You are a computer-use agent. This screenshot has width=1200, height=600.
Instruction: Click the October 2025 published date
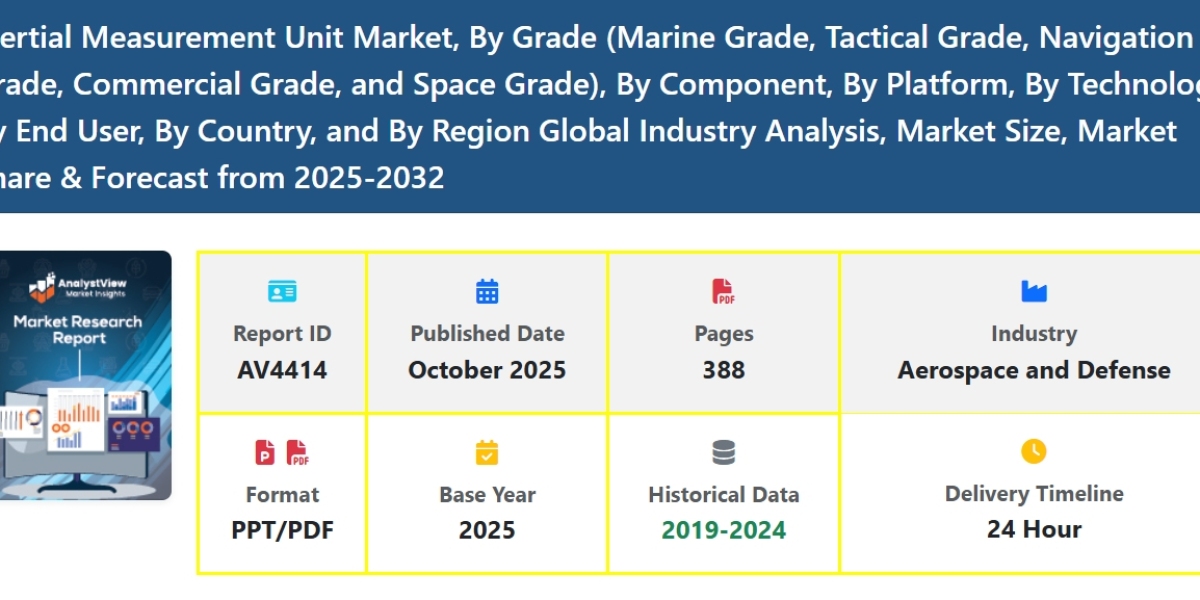coord(487,370)
